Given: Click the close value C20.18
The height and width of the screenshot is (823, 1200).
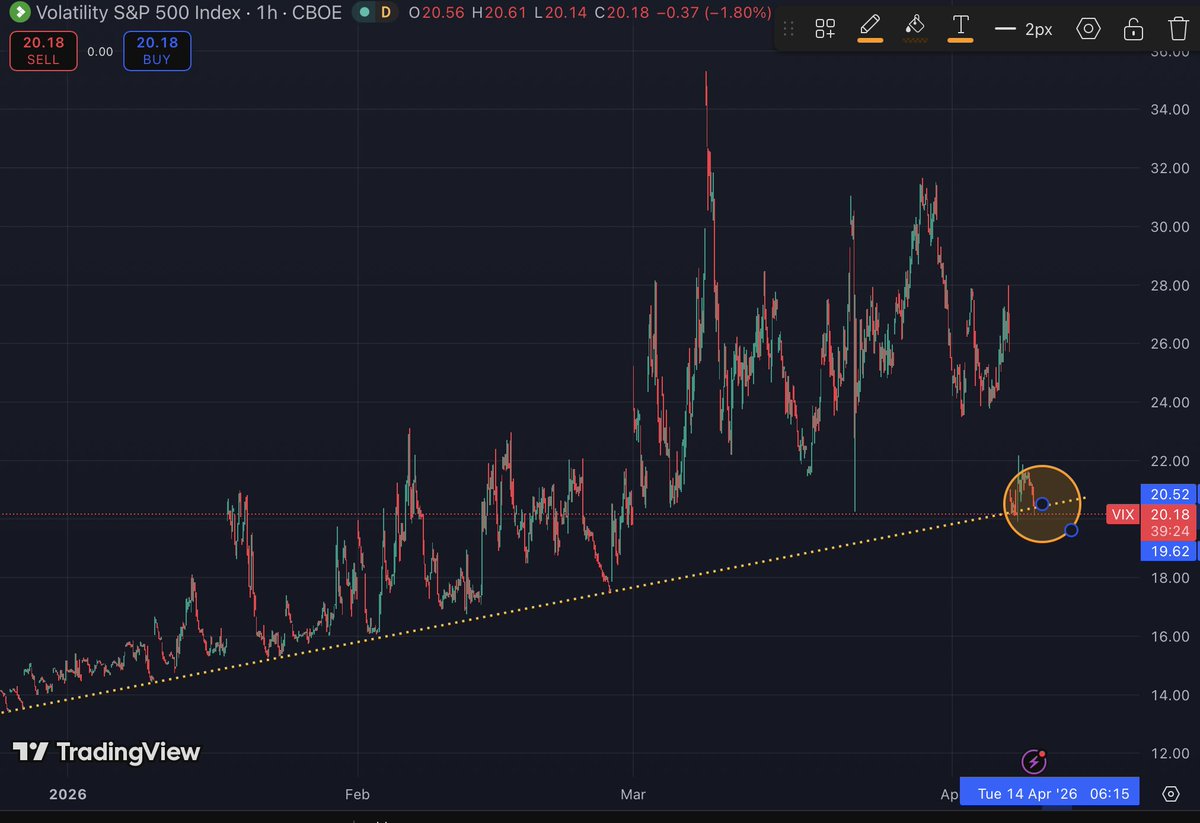Looking at the screenshot, I should coord(621,13).
